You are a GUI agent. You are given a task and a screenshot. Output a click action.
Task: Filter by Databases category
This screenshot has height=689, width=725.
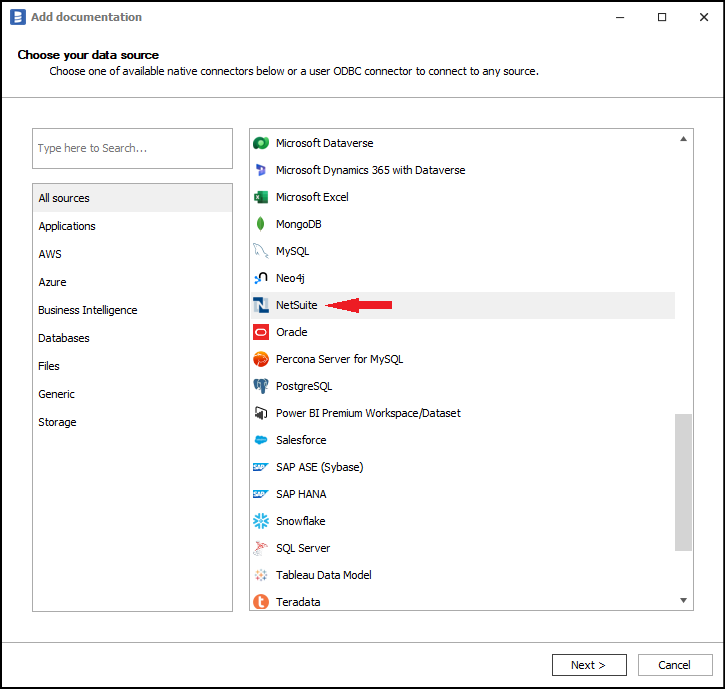pyautogui.click(x=64, y=338)
